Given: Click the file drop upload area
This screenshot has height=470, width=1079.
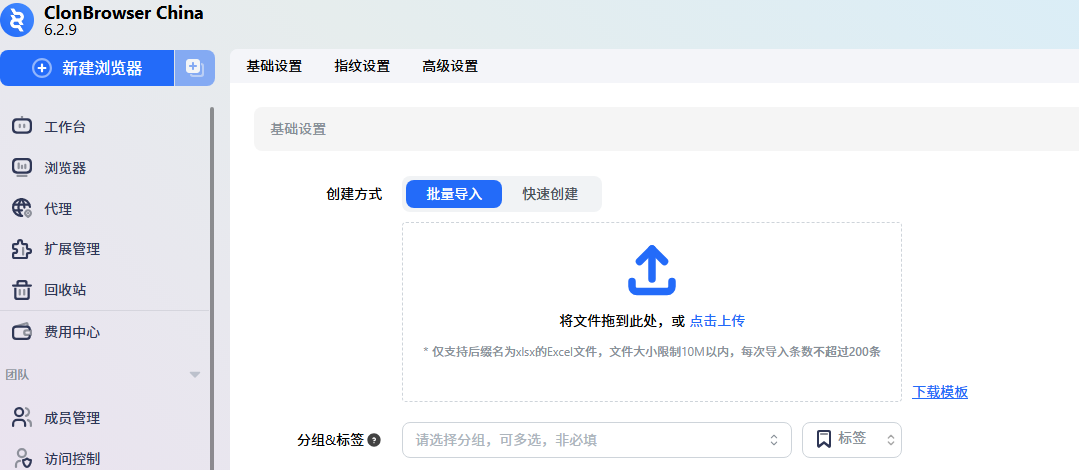Looking at the screenshot, I should (652, 312).
